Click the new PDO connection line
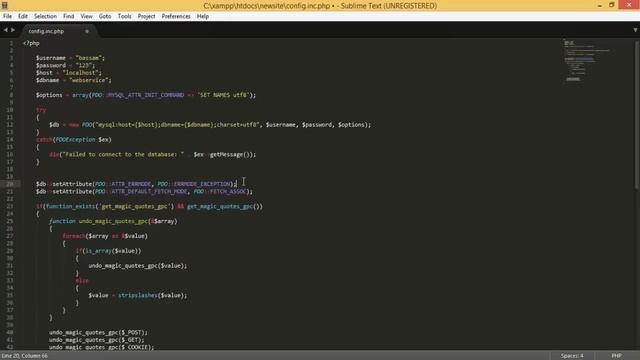 click(210, 125)
